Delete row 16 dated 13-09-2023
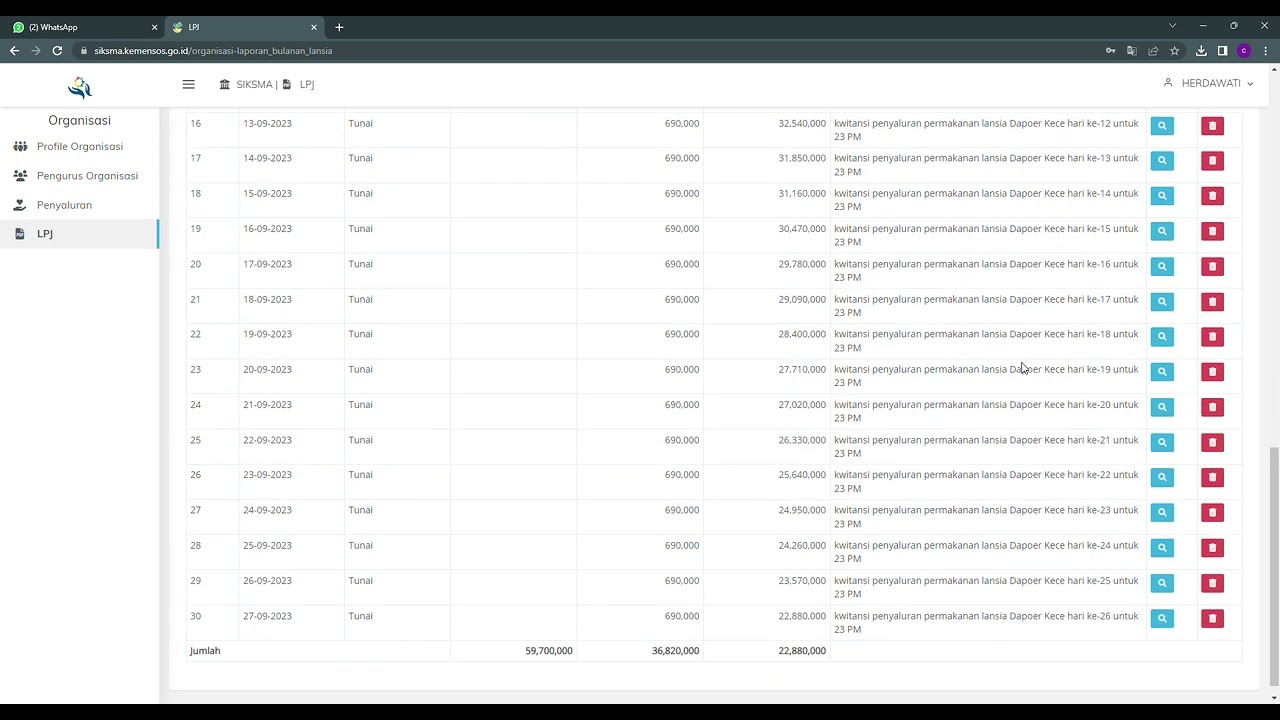This screenshot has height=720, width=1280. [1212, 126]
